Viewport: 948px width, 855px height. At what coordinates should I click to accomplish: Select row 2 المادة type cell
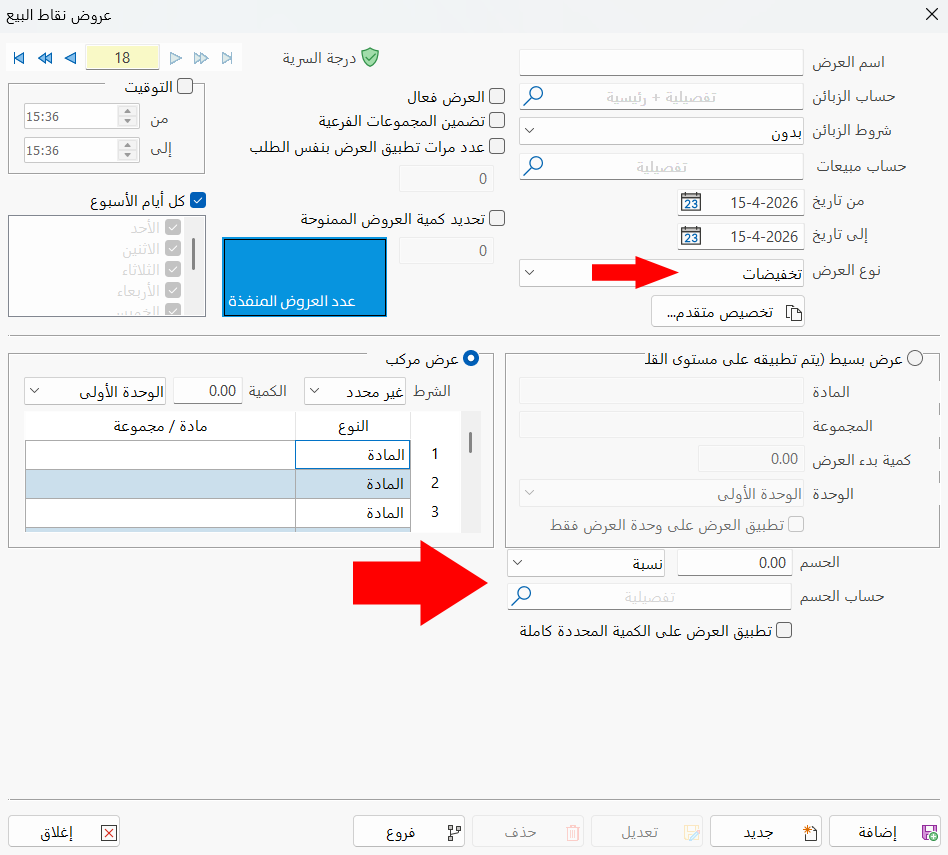[352, 484]
